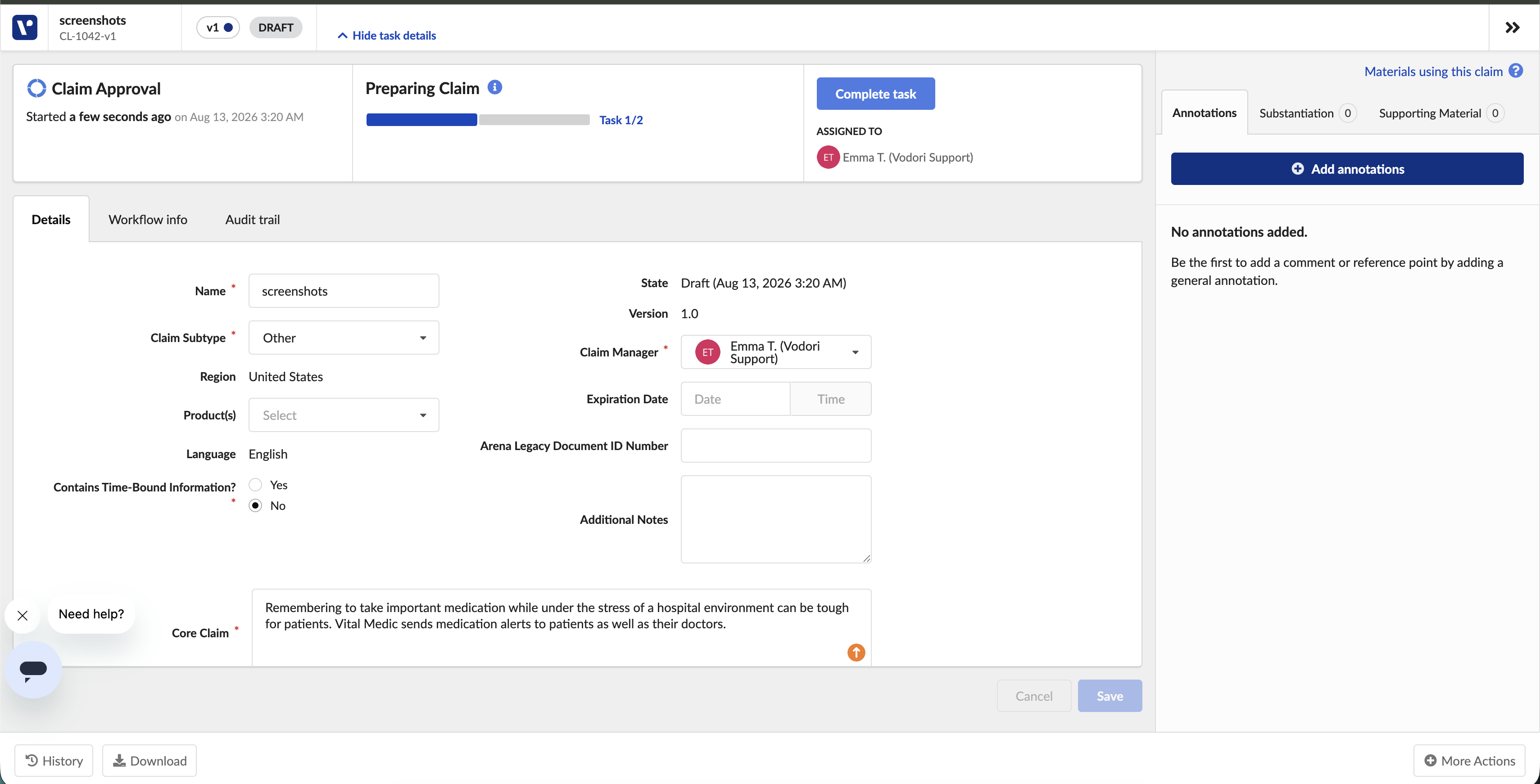Screen dimensions: 1540x784
Task: Click the Download button
Action: point(149,760)
